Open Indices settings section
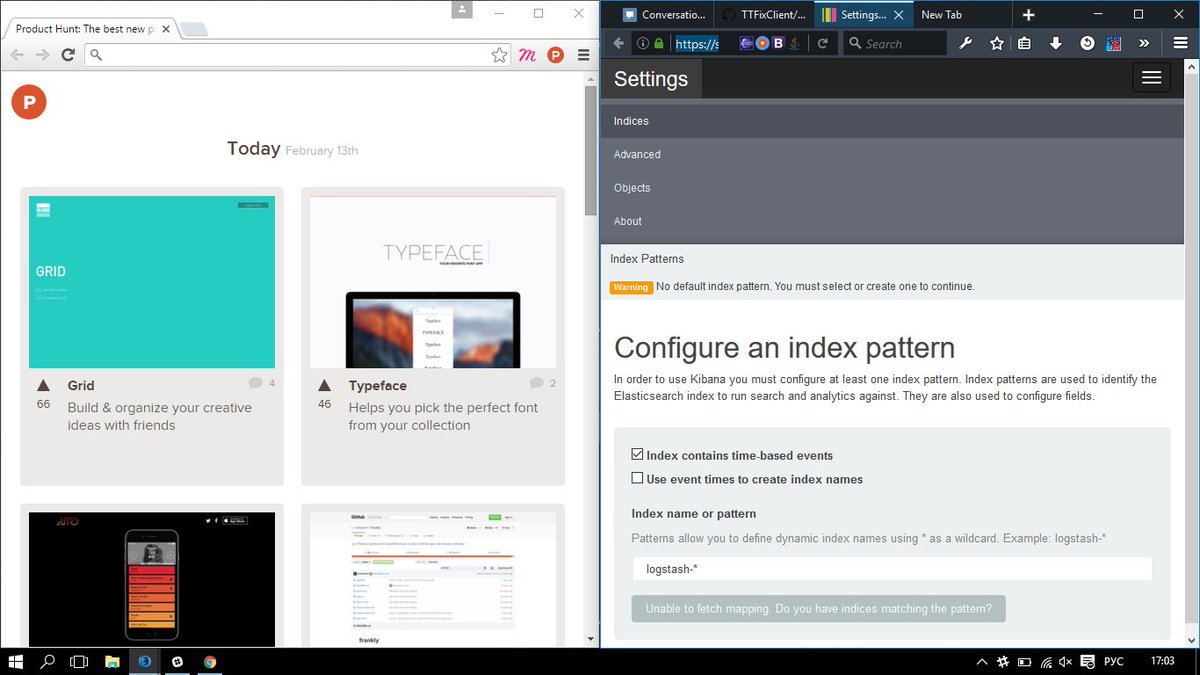The height and width of the screenshot is (675, 1200). [892, 121]
